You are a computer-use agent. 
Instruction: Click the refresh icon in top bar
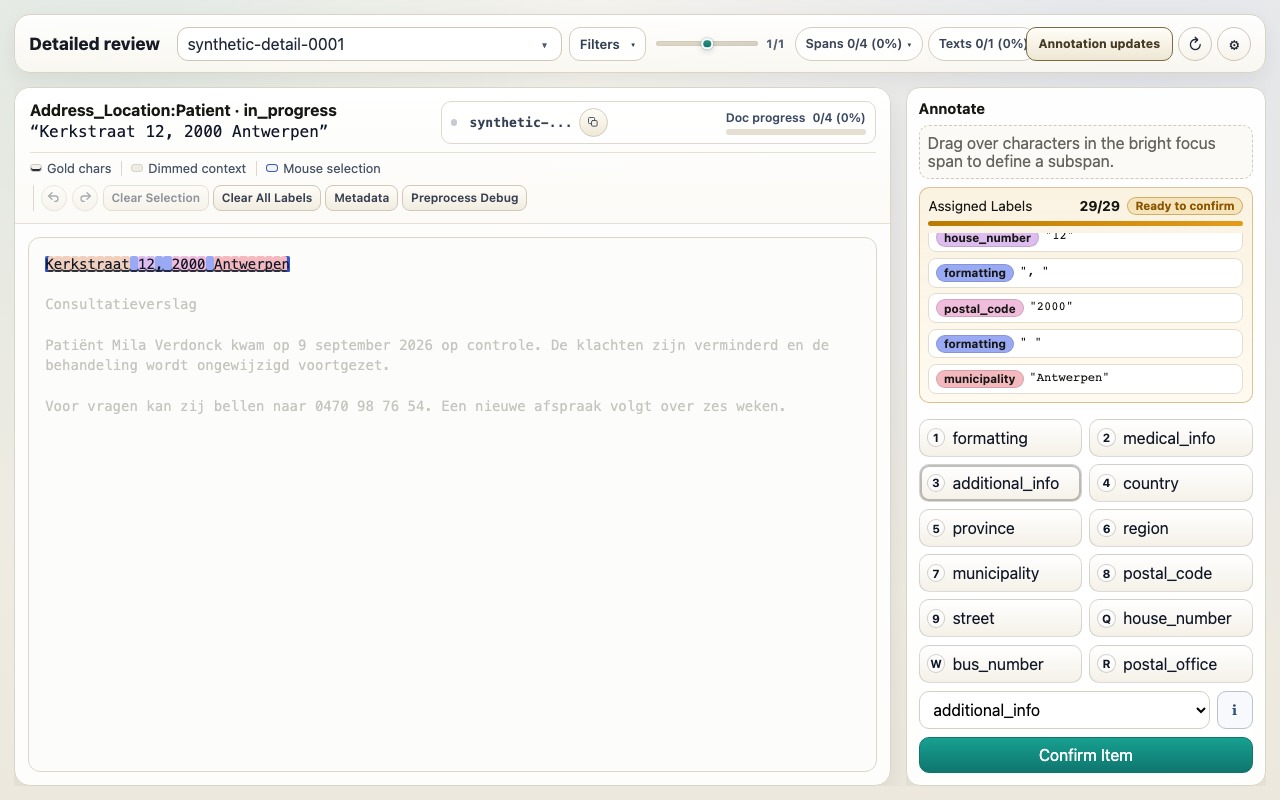1195,44
